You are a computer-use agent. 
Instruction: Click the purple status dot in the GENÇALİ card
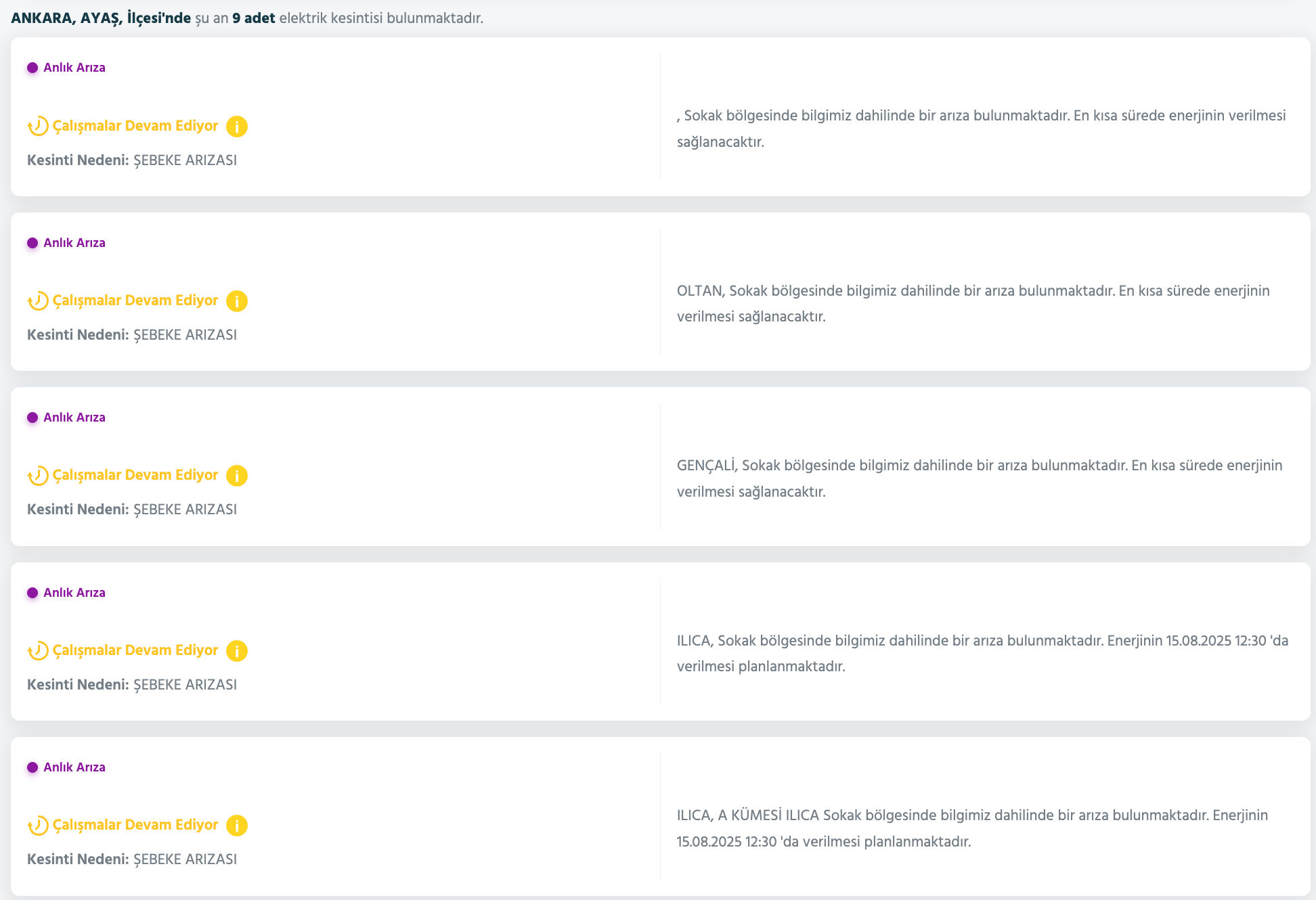pos(32,418)
